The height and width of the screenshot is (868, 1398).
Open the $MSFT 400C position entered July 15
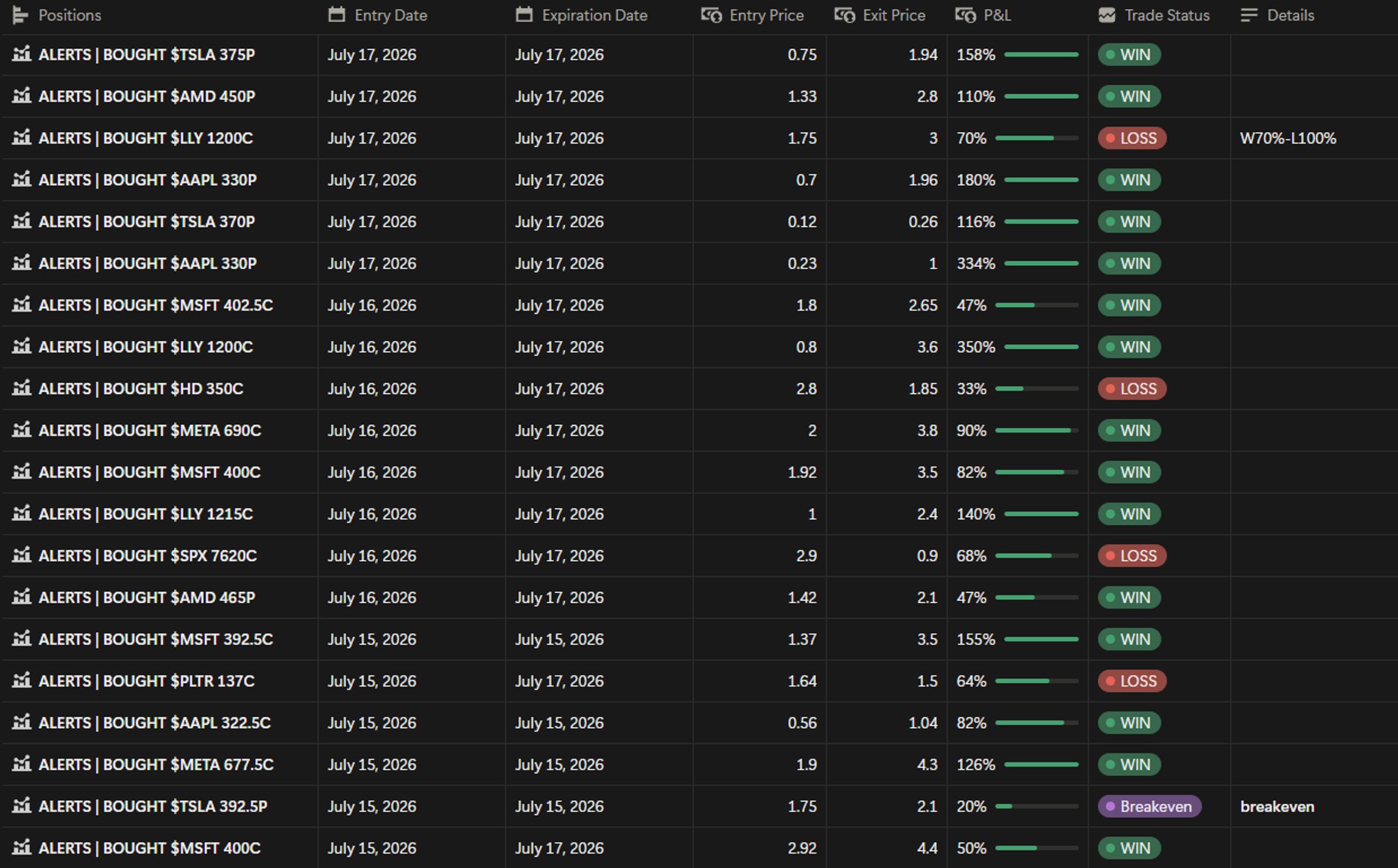[x=150, y=848]
